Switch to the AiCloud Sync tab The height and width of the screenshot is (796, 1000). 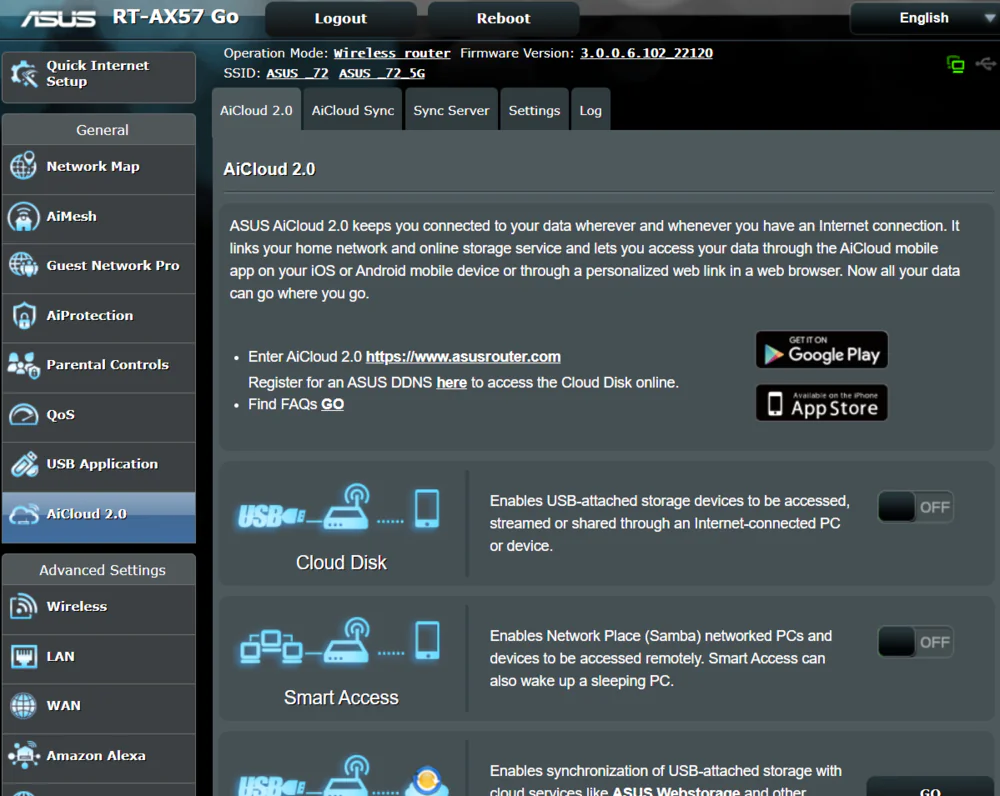tap(353, 110)
